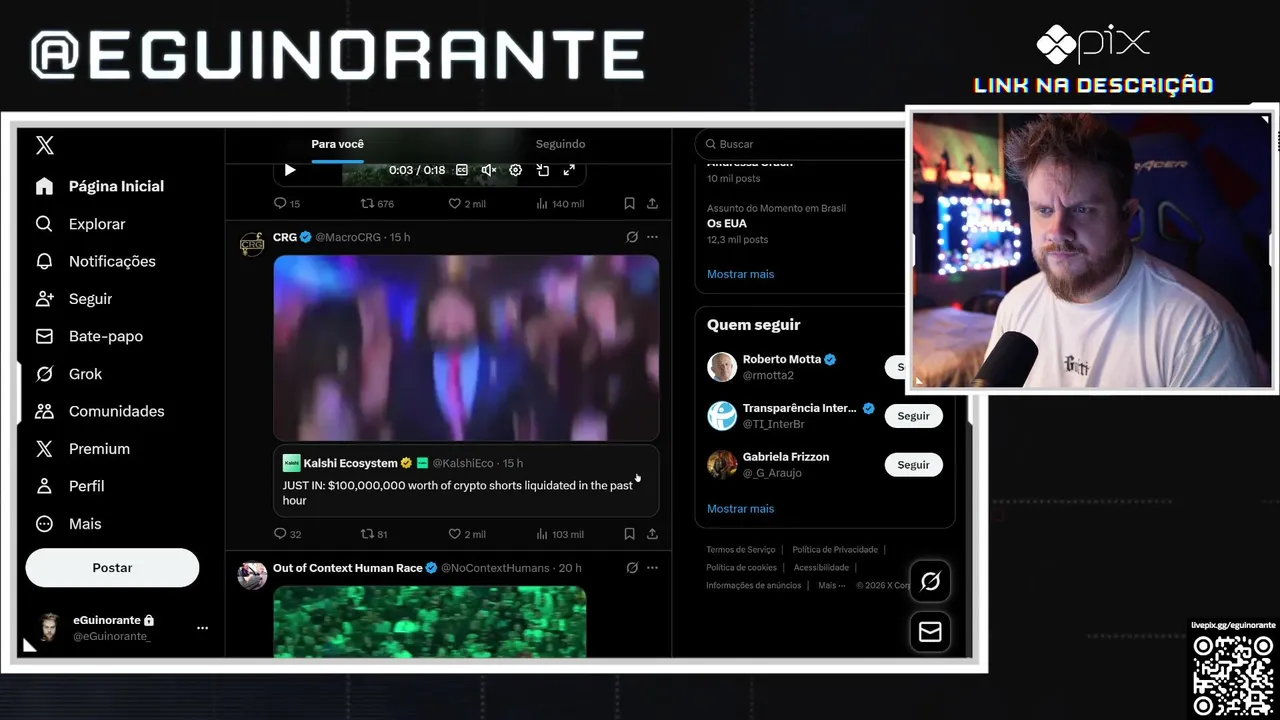1280x720 pixels.
Task: Expand the Mais menu in the sidebar
Action: point(68,524)
